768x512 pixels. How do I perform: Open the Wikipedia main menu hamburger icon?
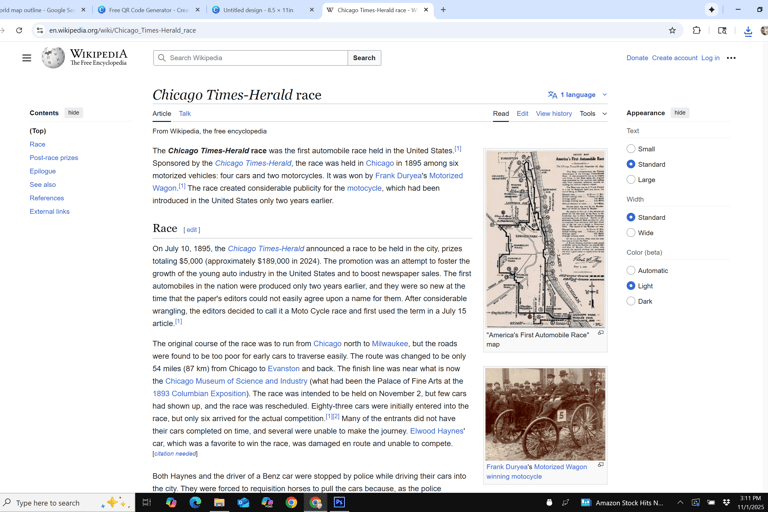26,58
